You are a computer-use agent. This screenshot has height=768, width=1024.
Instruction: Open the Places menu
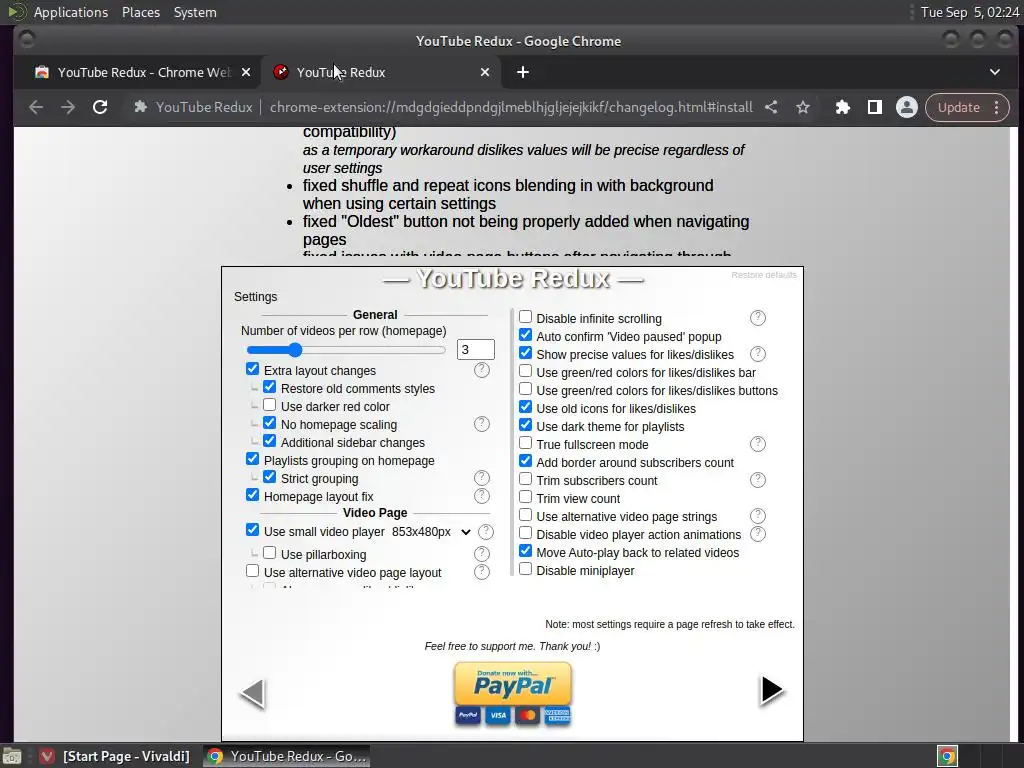(x=140, y=12)
